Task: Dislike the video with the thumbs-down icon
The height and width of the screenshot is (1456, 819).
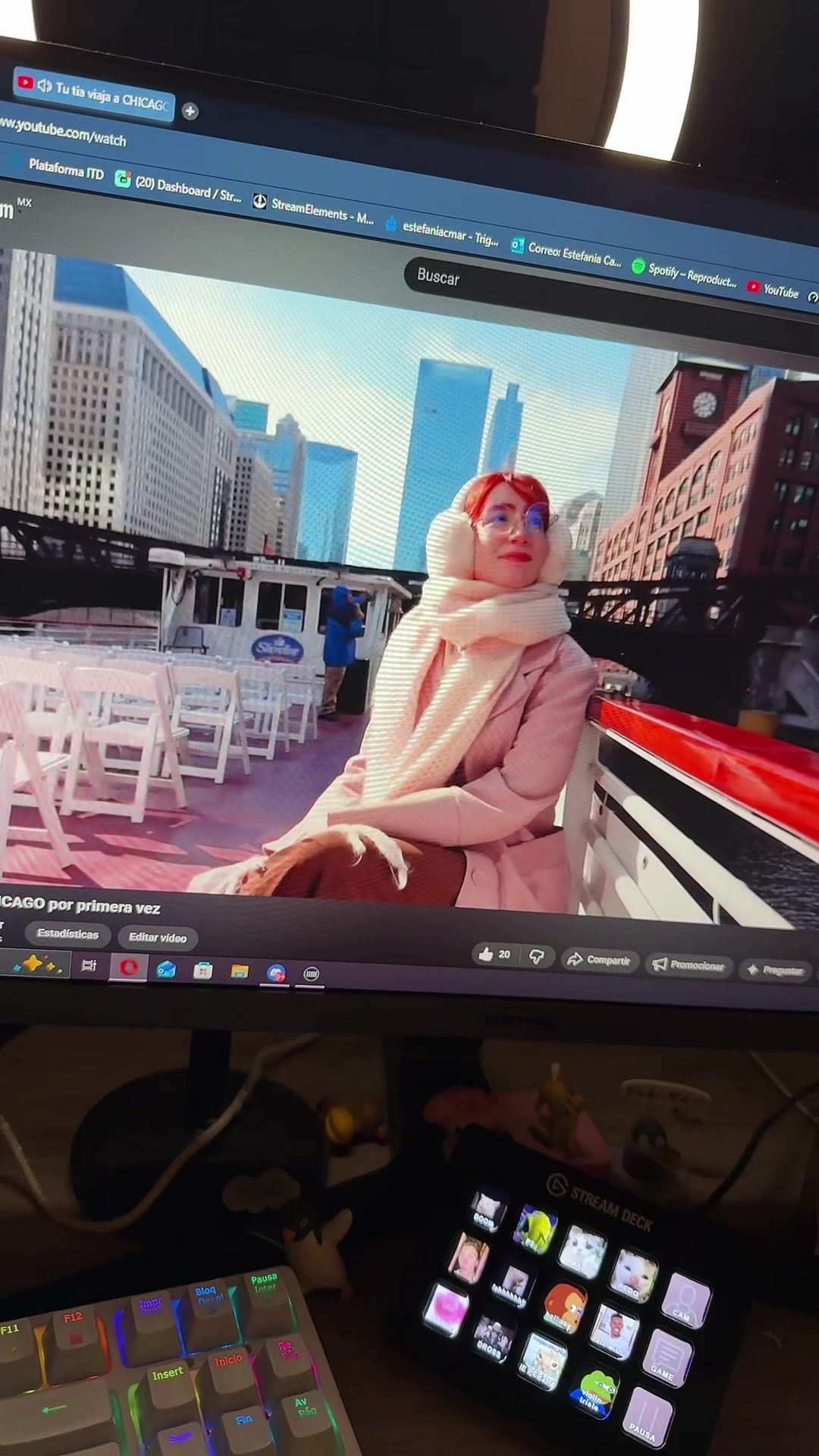Action: point(537,957)
